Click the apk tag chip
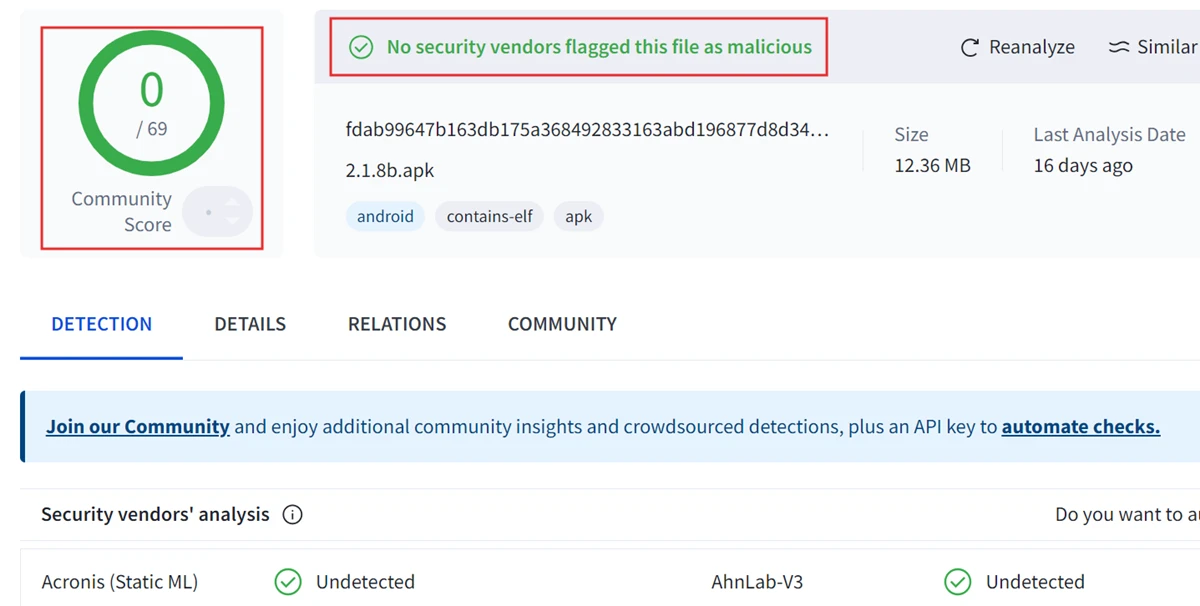Image resolution: width=1200 pixels, height=606 pixels. click(x=579, y=217)
